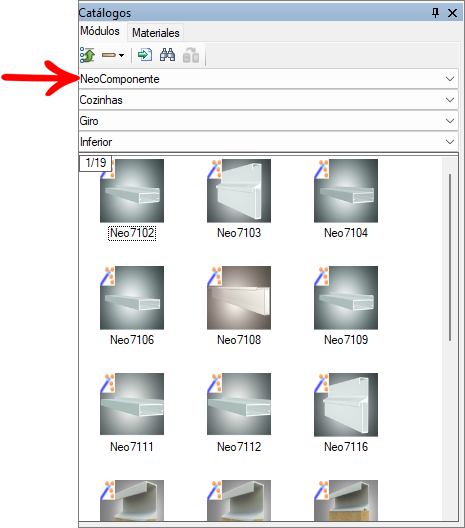Select the Neo7111 module thumbnail

[132, 404]
